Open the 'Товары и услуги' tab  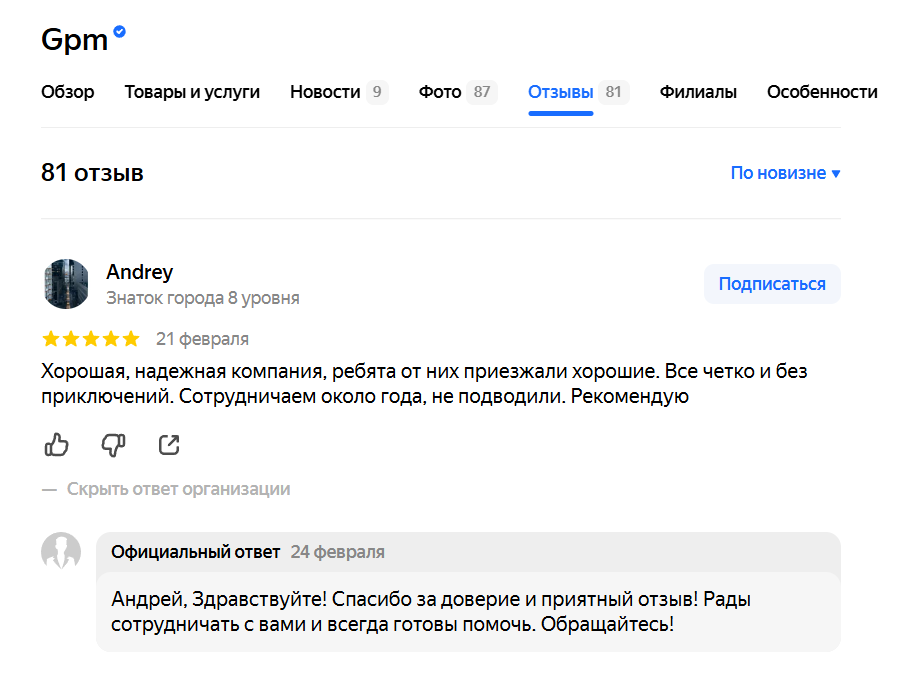(192, 92)
